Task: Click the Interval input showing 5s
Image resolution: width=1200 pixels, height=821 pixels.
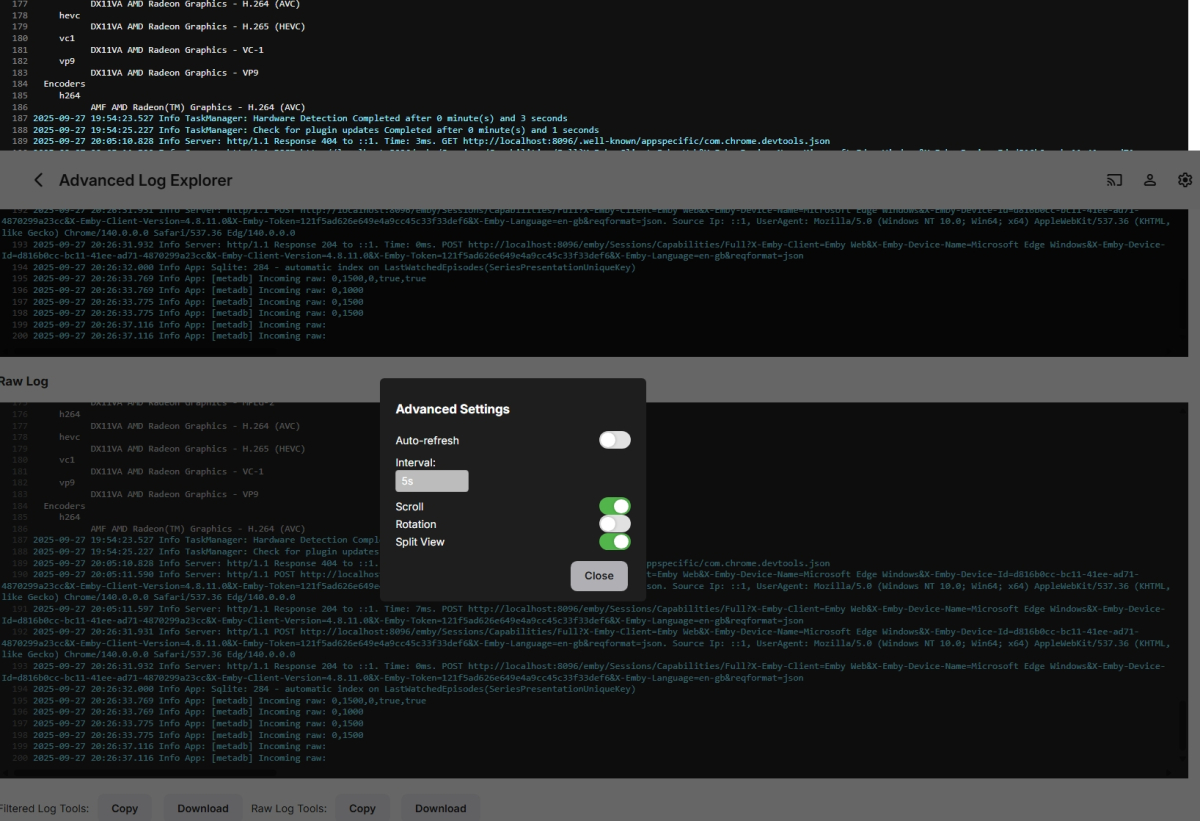Action: (x=431, y=480)
